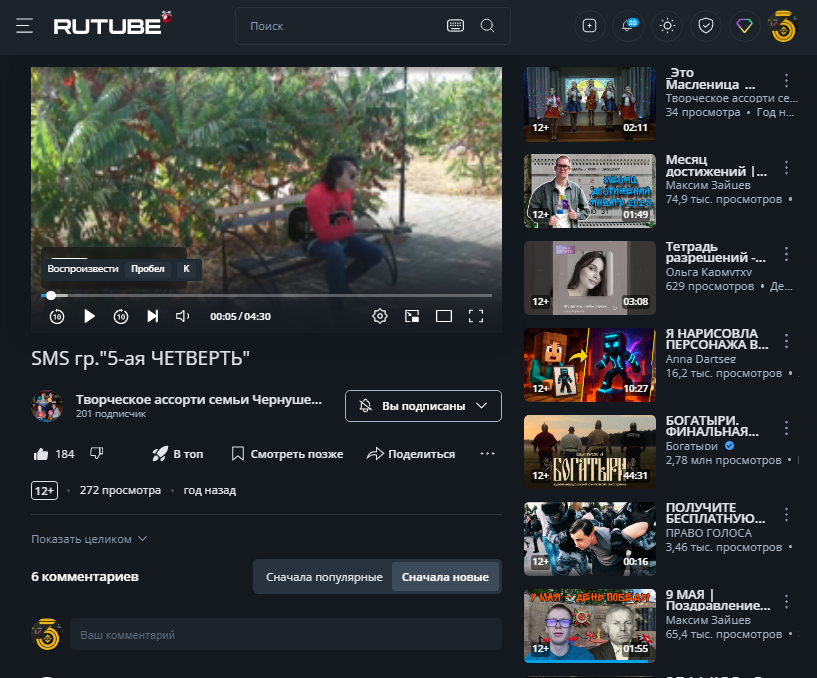Open channel Творческое ассорти семьи Чернуше...
The image size is (817, 678).
click(x=199, y=400)
